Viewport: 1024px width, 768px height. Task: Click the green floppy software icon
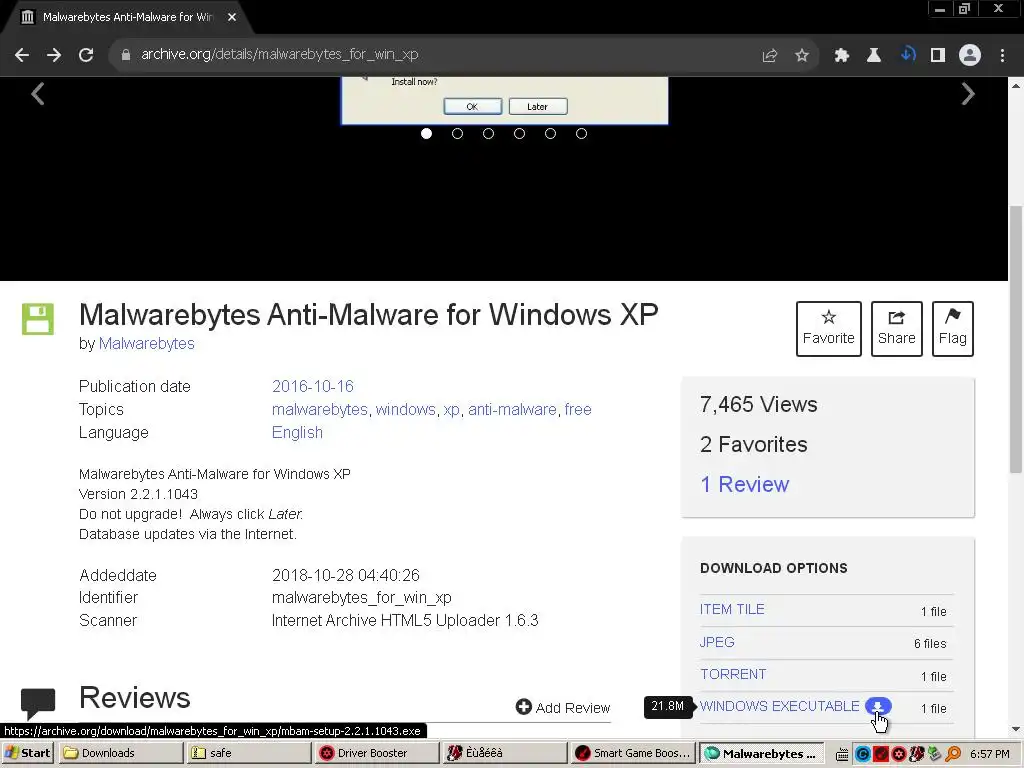tap(38, 319)
